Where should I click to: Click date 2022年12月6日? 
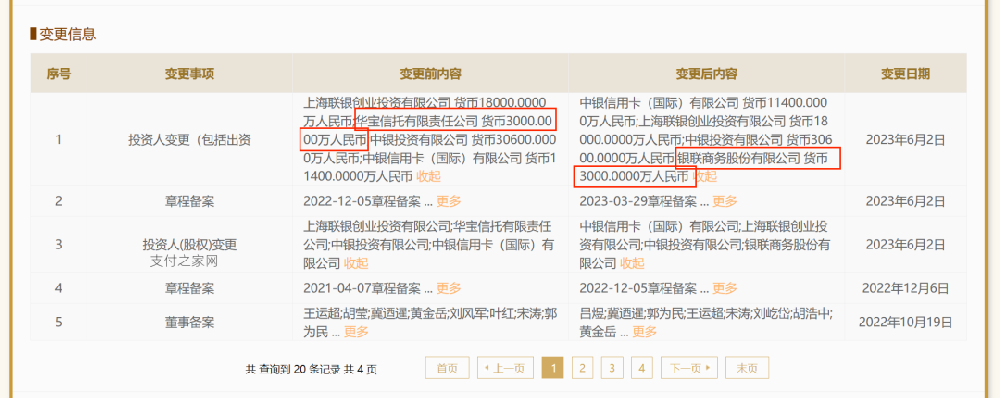click(906, 288)
